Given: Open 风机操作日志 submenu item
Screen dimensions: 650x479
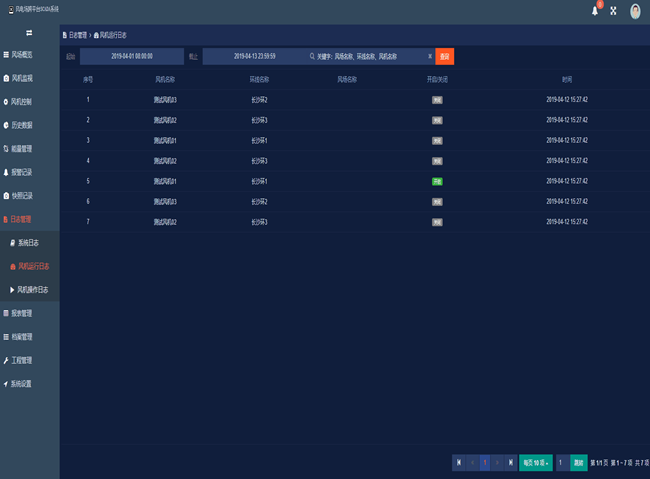Looking at the screenshot, I should click(x=32, y=290).
